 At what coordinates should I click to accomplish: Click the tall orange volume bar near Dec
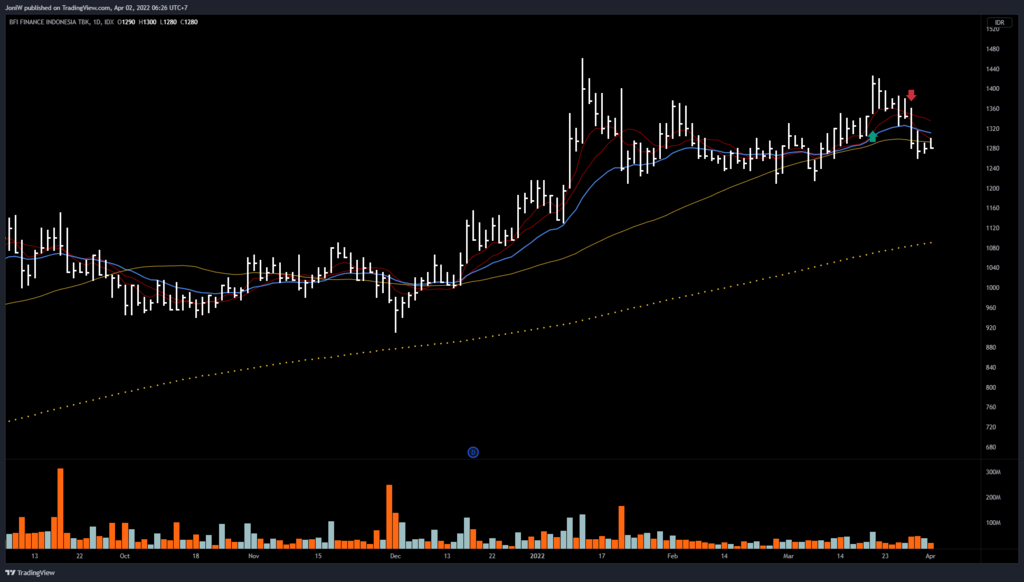point(389,516)
